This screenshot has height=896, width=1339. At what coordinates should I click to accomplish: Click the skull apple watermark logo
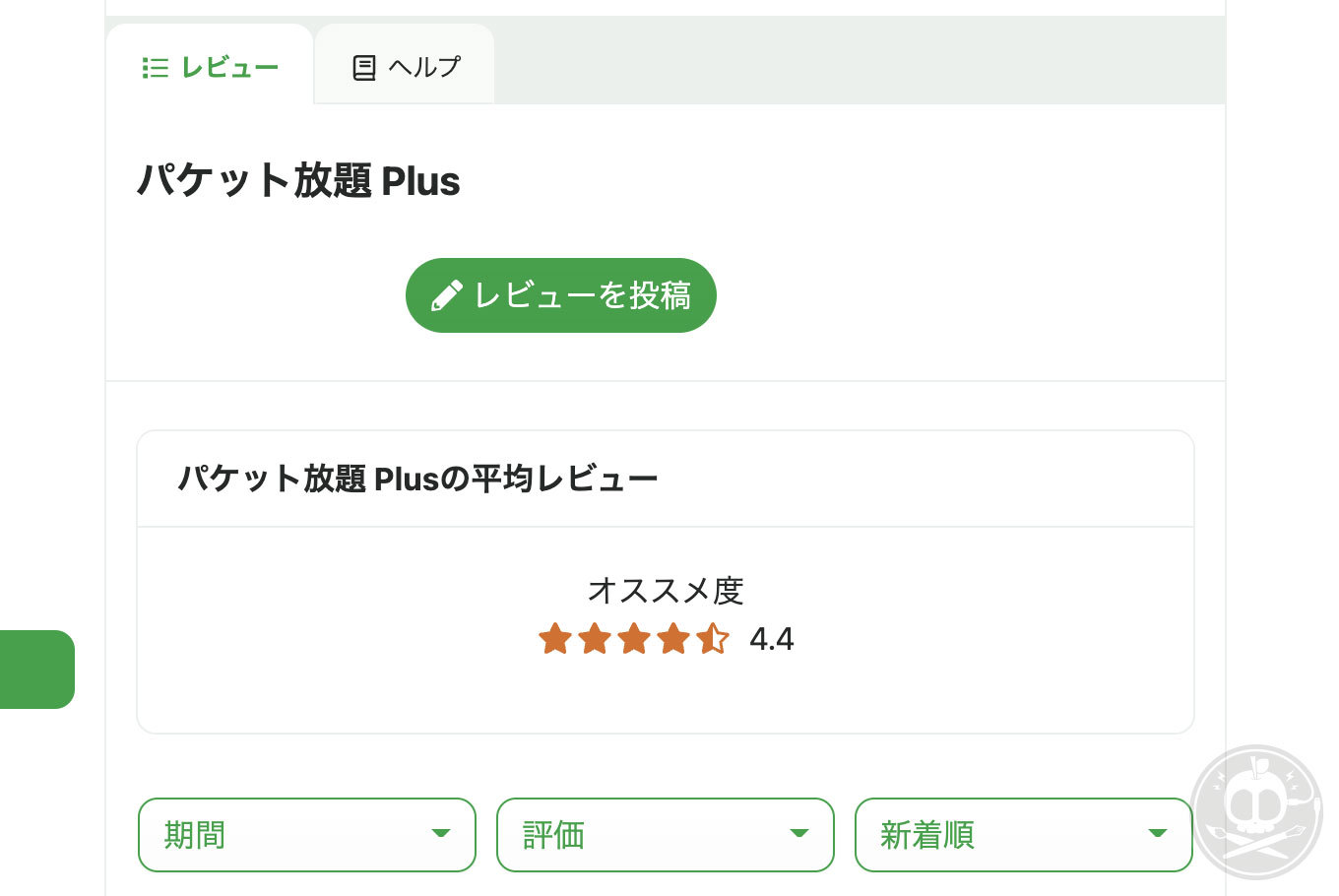tap(1256, 809)
